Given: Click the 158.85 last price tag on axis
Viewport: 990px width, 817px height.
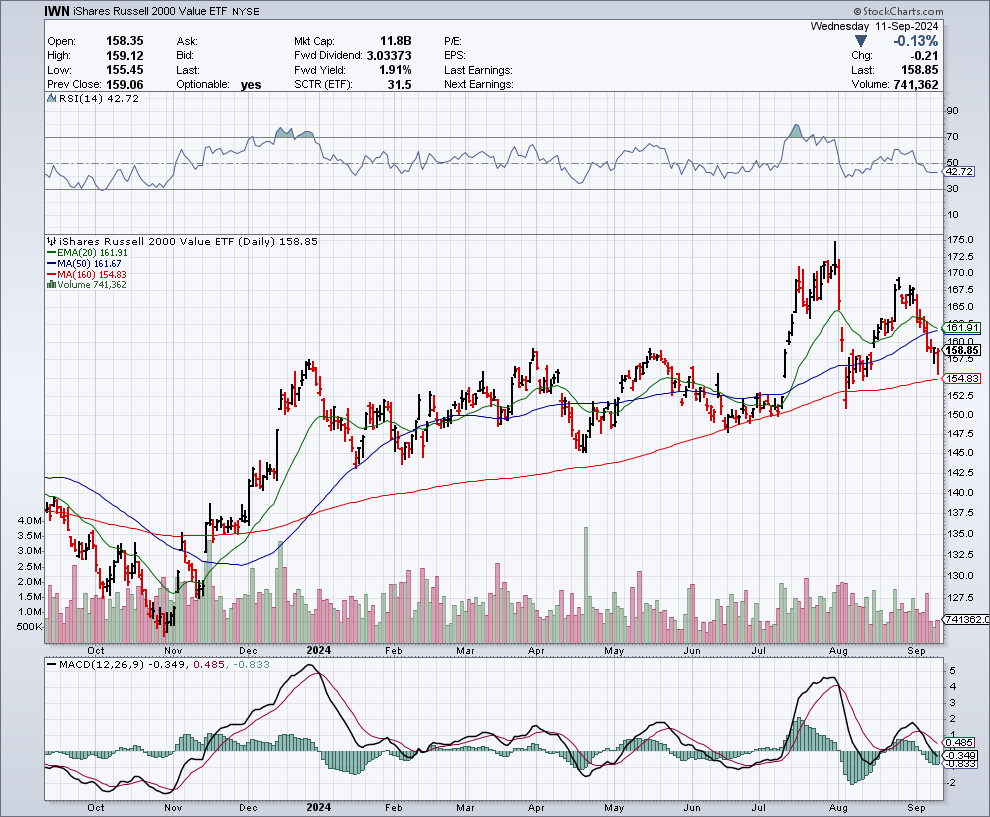Looking at the screenshot, I should pyautogui.click(x=962, y=351).
